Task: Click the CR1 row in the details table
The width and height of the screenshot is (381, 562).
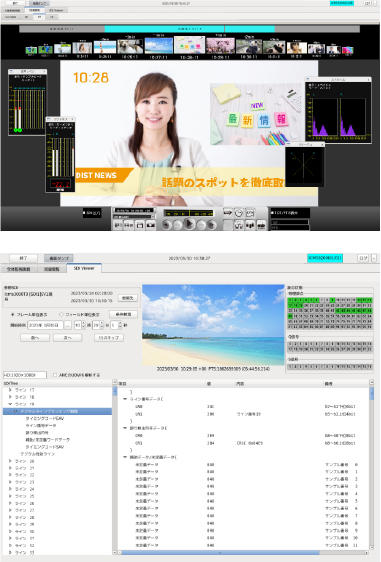Action: (x=243, y=443)
